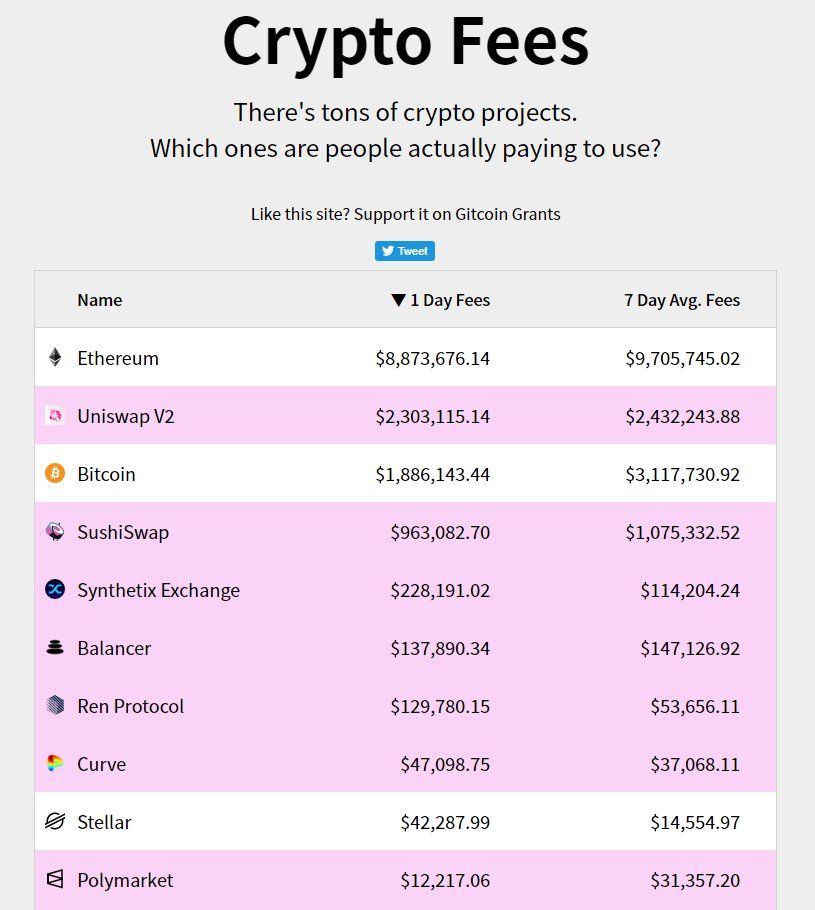Click the Crypto Fees page title
Viewport: 815px width, 910px height.
coord(405,42)
